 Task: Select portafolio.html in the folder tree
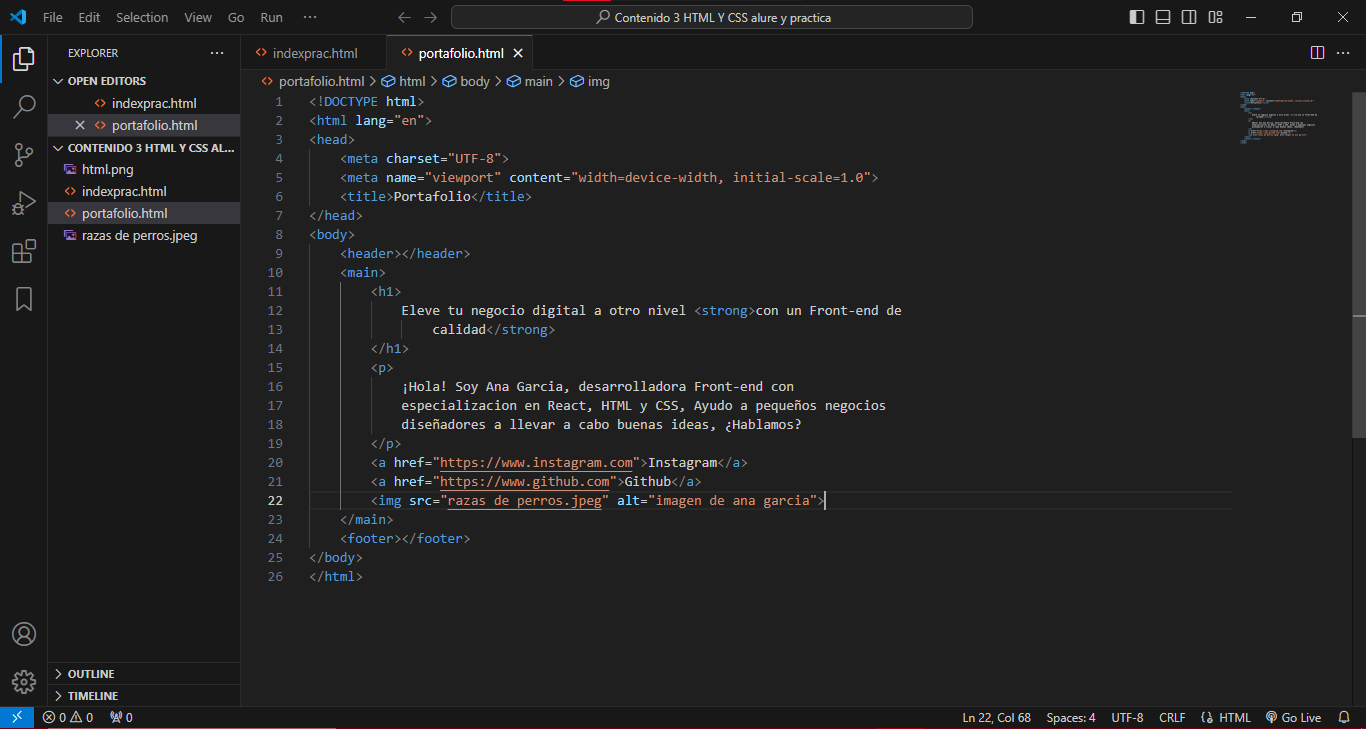tap(144, 213)
